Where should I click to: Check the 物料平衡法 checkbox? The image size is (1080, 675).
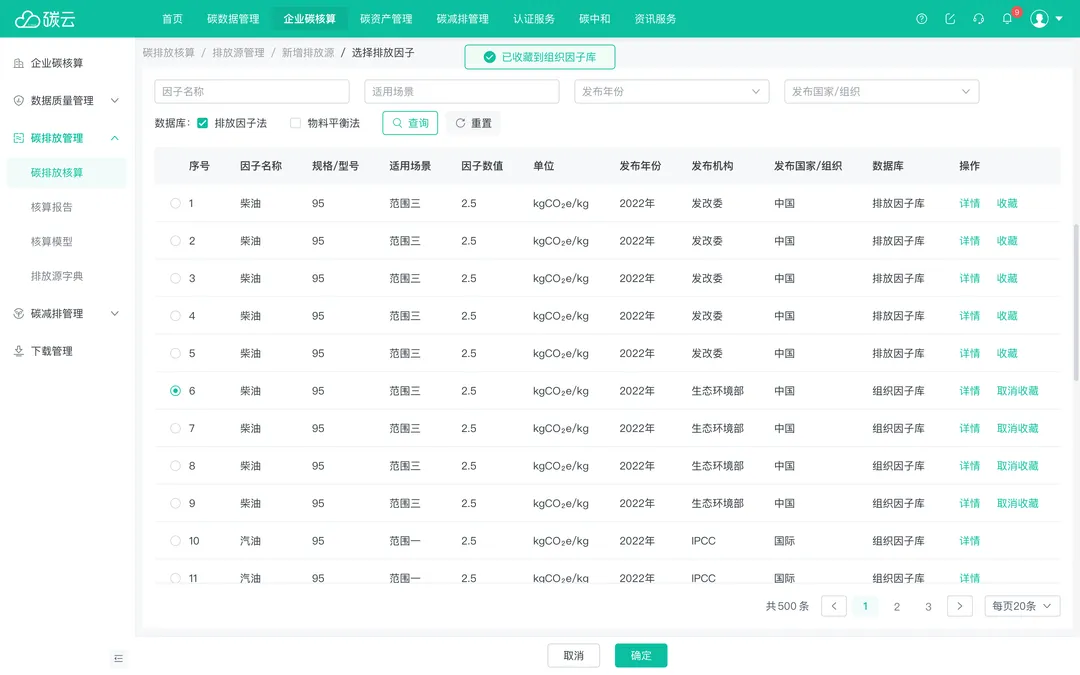click(295, 123)
